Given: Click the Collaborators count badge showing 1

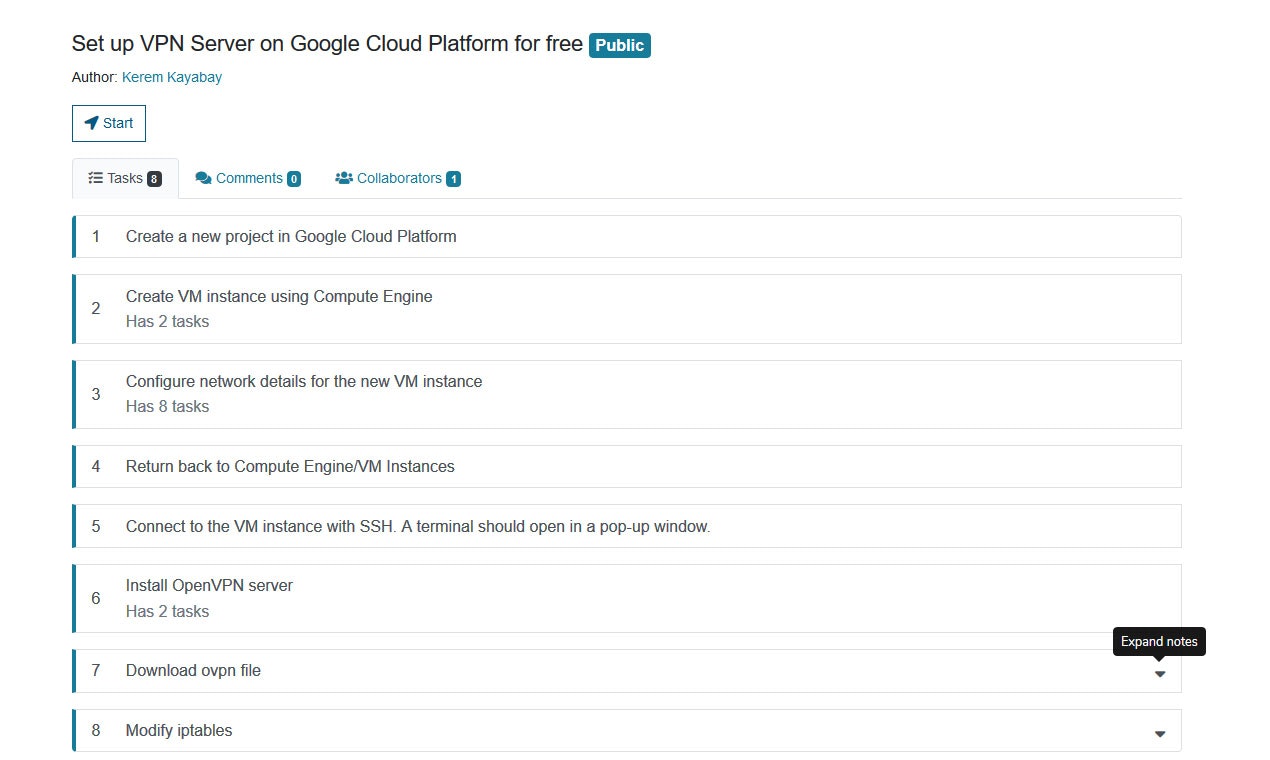Looking at the screenshot, I should coord(453,179).
